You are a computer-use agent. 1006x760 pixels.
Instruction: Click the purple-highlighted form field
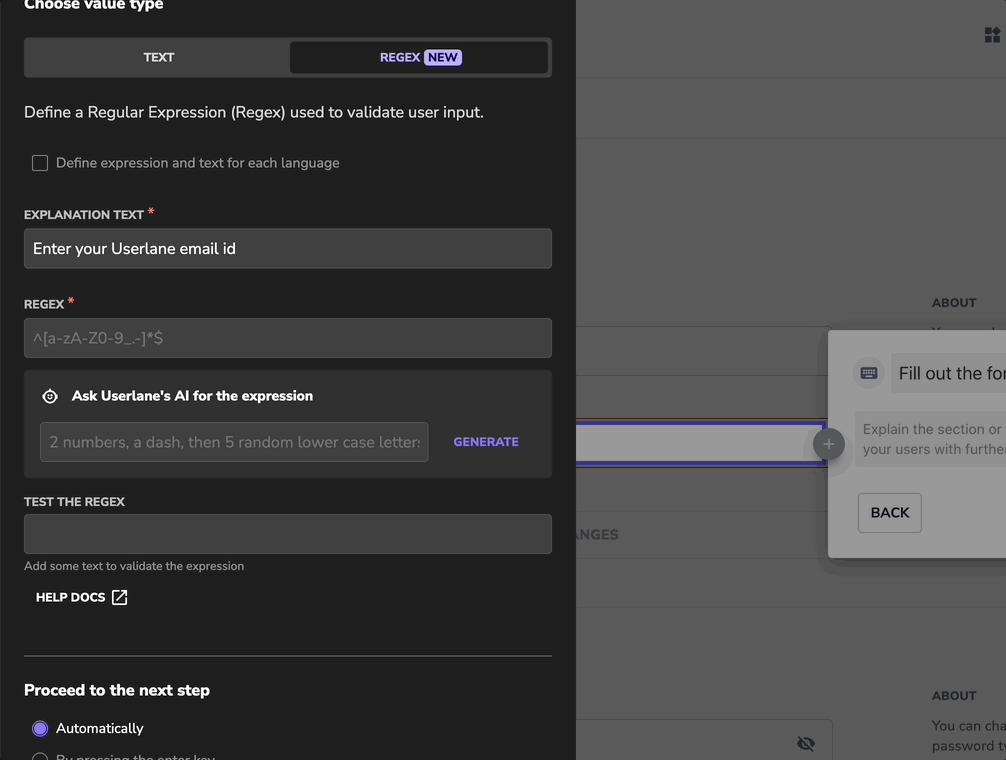tap(698, 444)
